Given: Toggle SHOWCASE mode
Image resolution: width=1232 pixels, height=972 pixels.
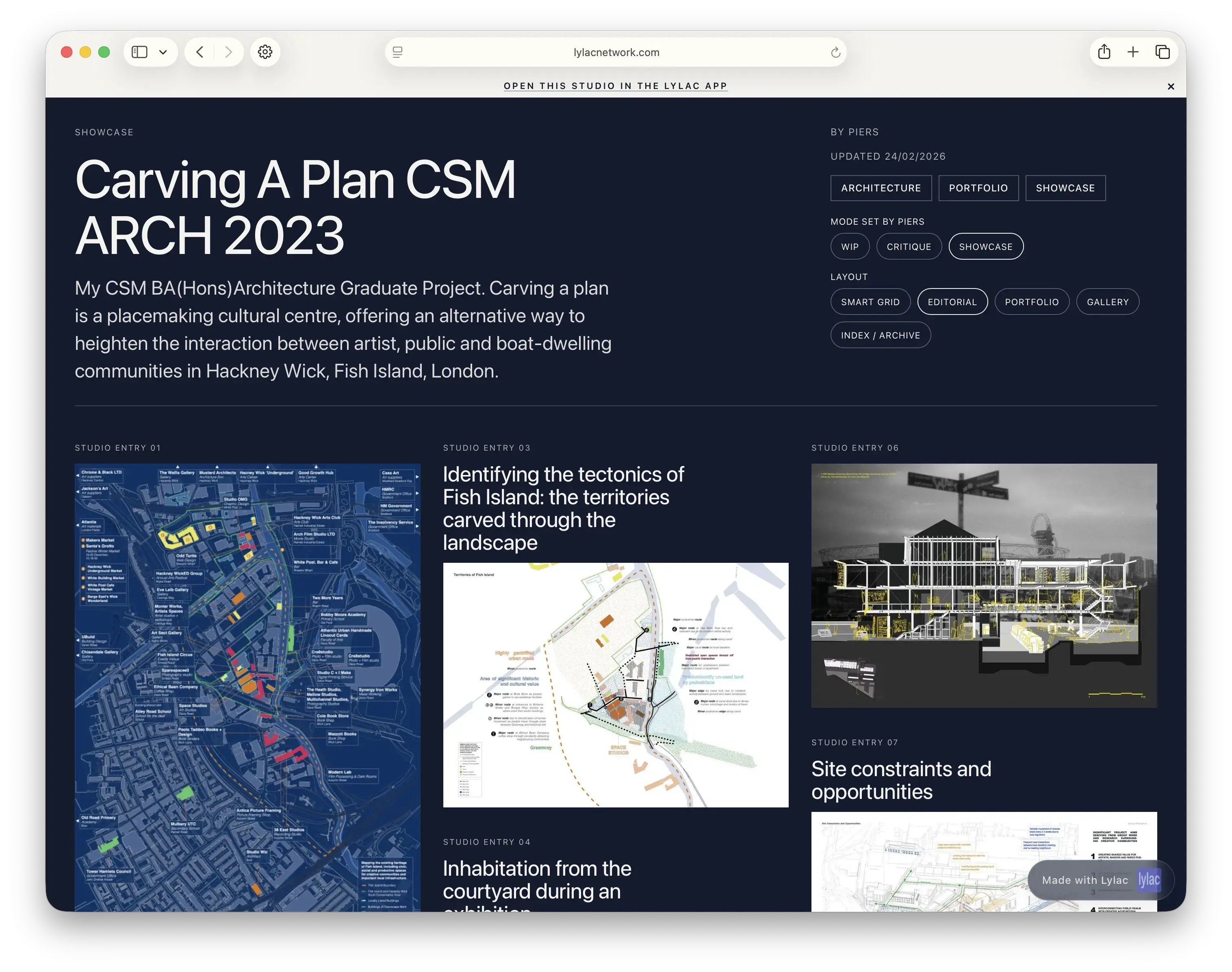Looking at the screenshot, I should pyautogui.click(x=986, y=246).
